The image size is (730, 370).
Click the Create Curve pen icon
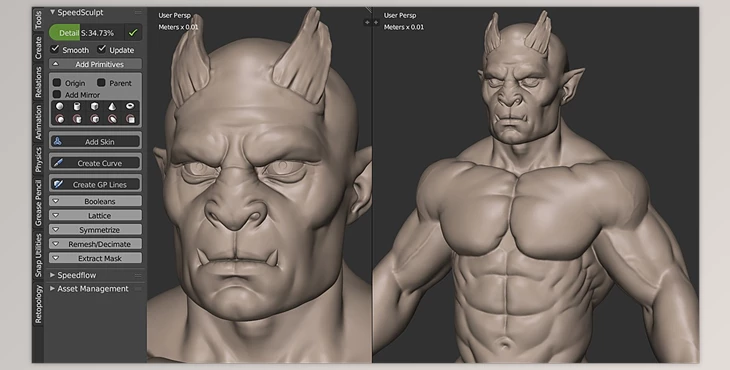point(58,163)
